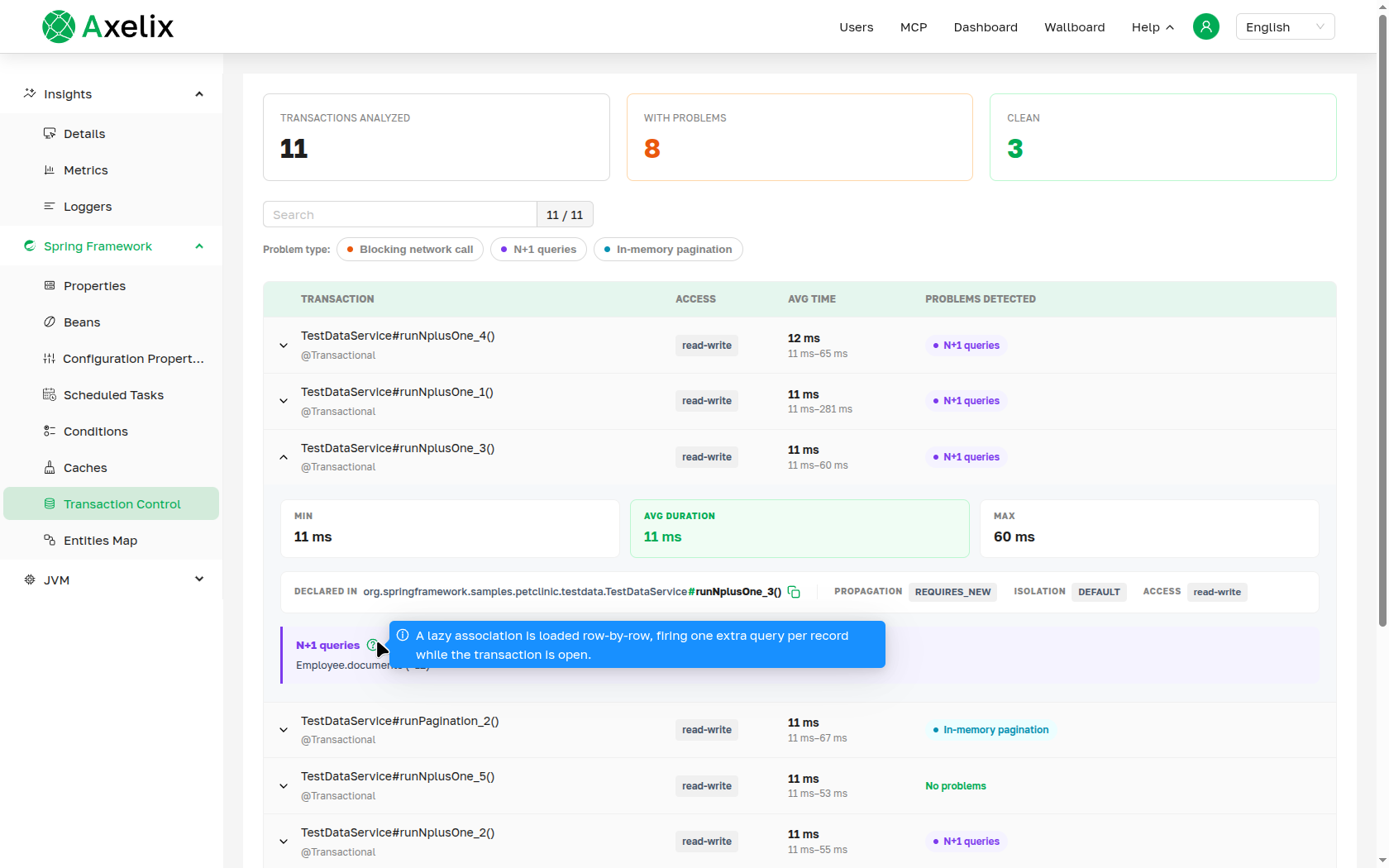Go to the Wallboard page
The image size is (1389, 868).
tap(1074, 27)
